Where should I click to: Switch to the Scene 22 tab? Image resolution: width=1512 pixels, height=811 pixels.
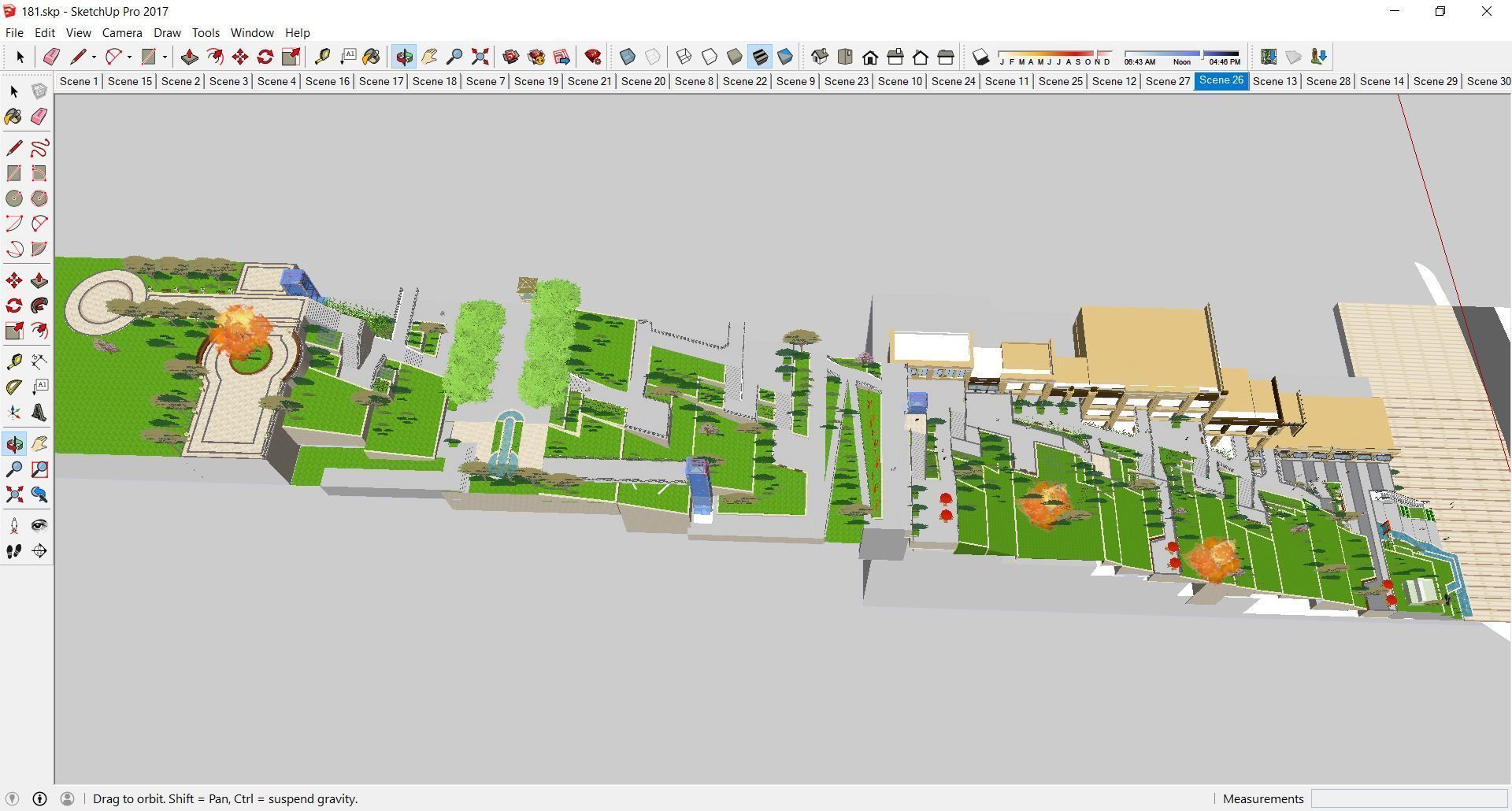745,81
